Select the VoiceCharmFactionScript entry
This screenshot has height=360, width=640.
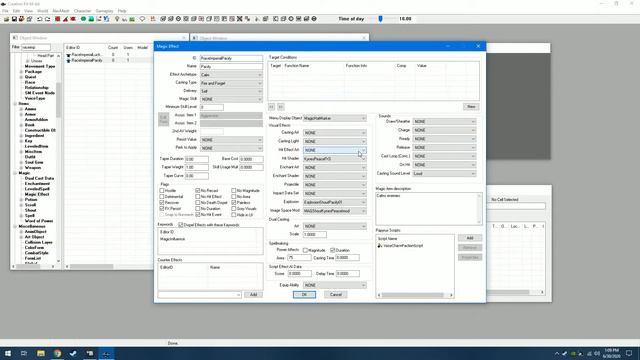[403, 246]
